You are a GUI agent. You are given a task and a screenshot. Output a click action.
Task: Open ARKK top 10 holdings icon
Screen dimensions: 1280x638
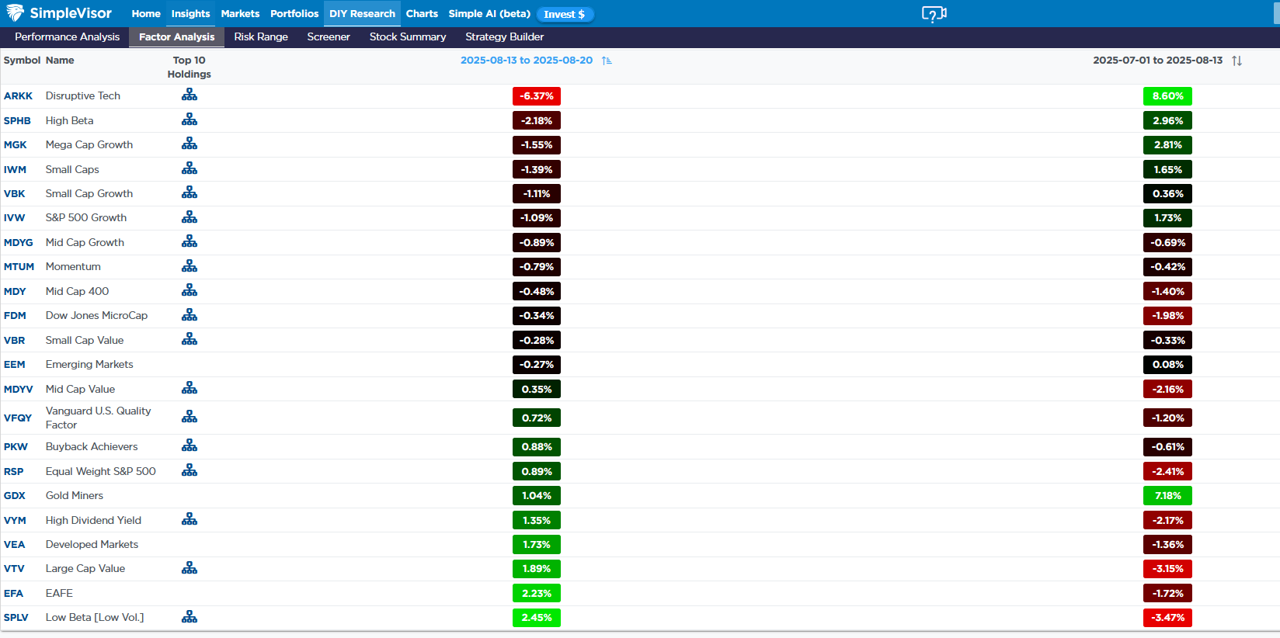pos(189,96)
